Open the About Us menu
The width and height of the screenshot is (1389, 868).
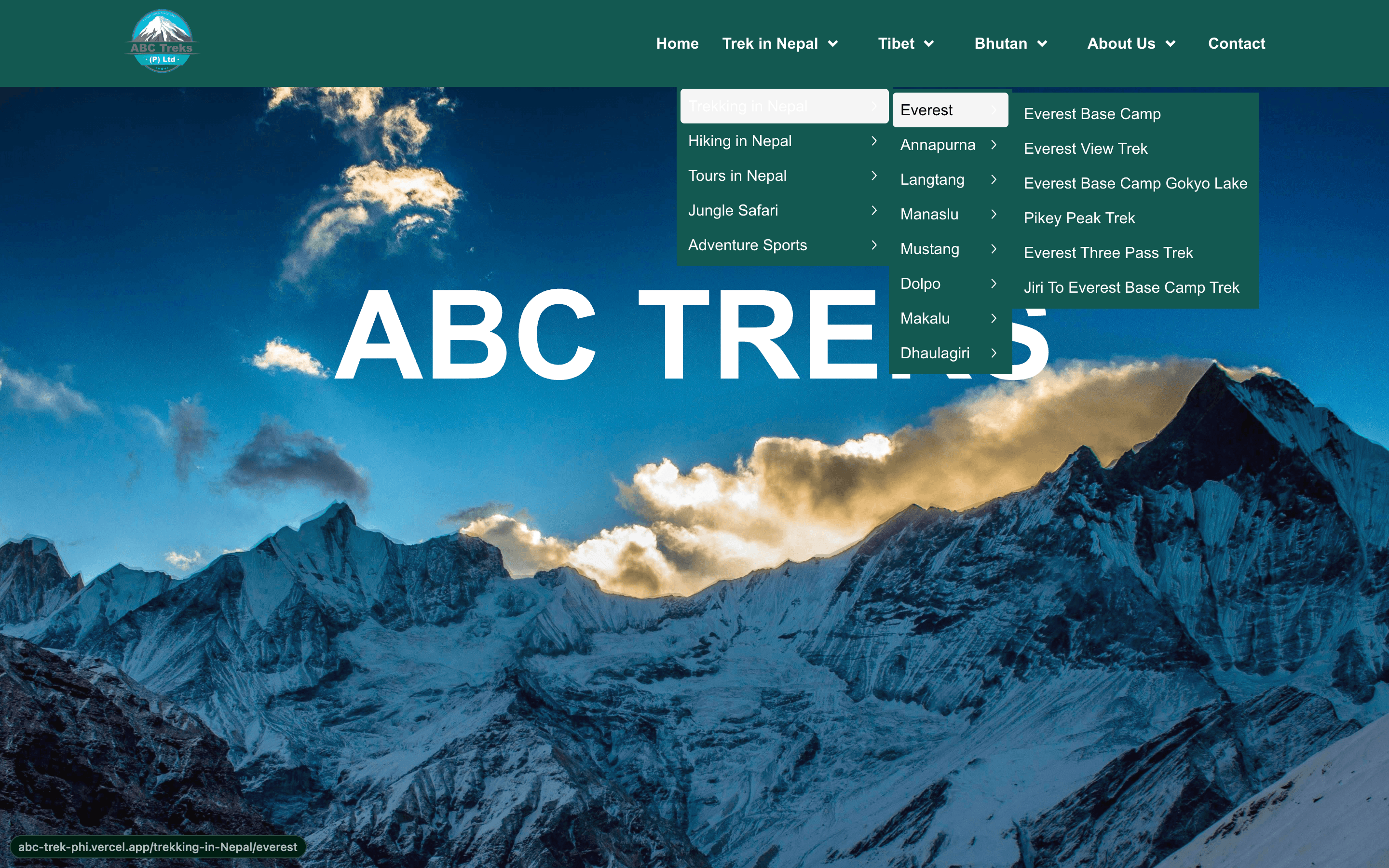(1121, 43)
